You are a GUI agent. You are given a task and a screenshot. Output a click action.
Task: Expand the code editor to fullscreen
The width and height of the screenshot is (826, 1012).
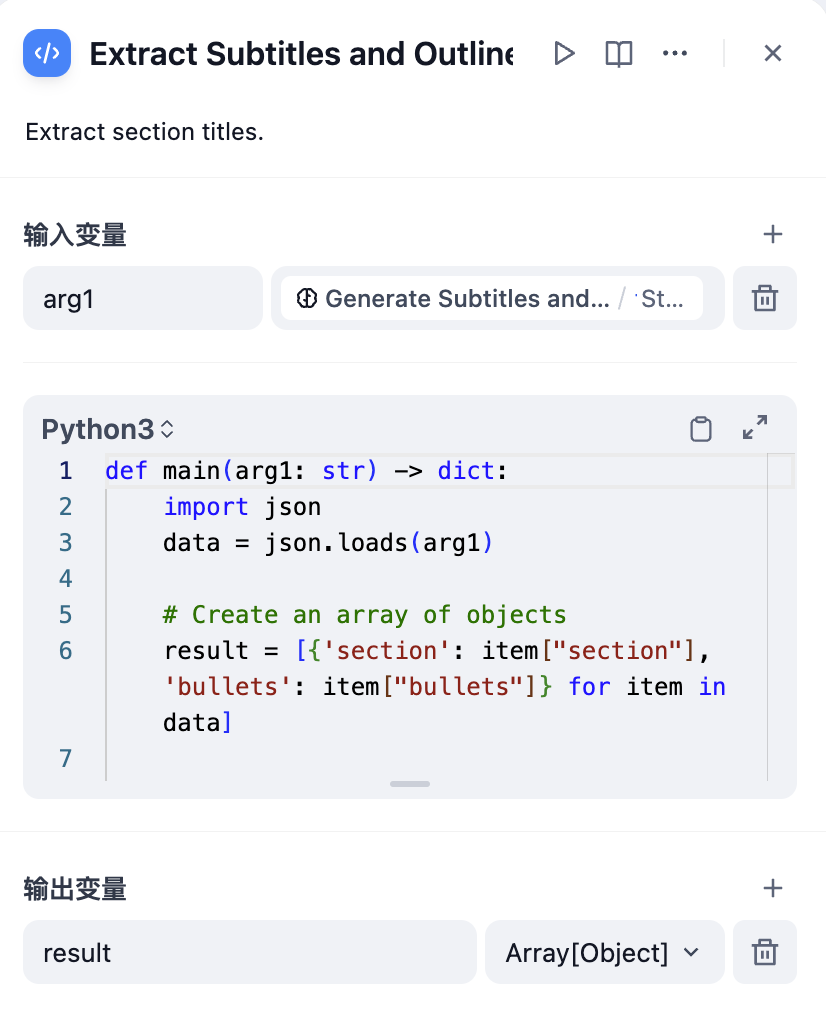pyautogui.click(x=754, y=427)
